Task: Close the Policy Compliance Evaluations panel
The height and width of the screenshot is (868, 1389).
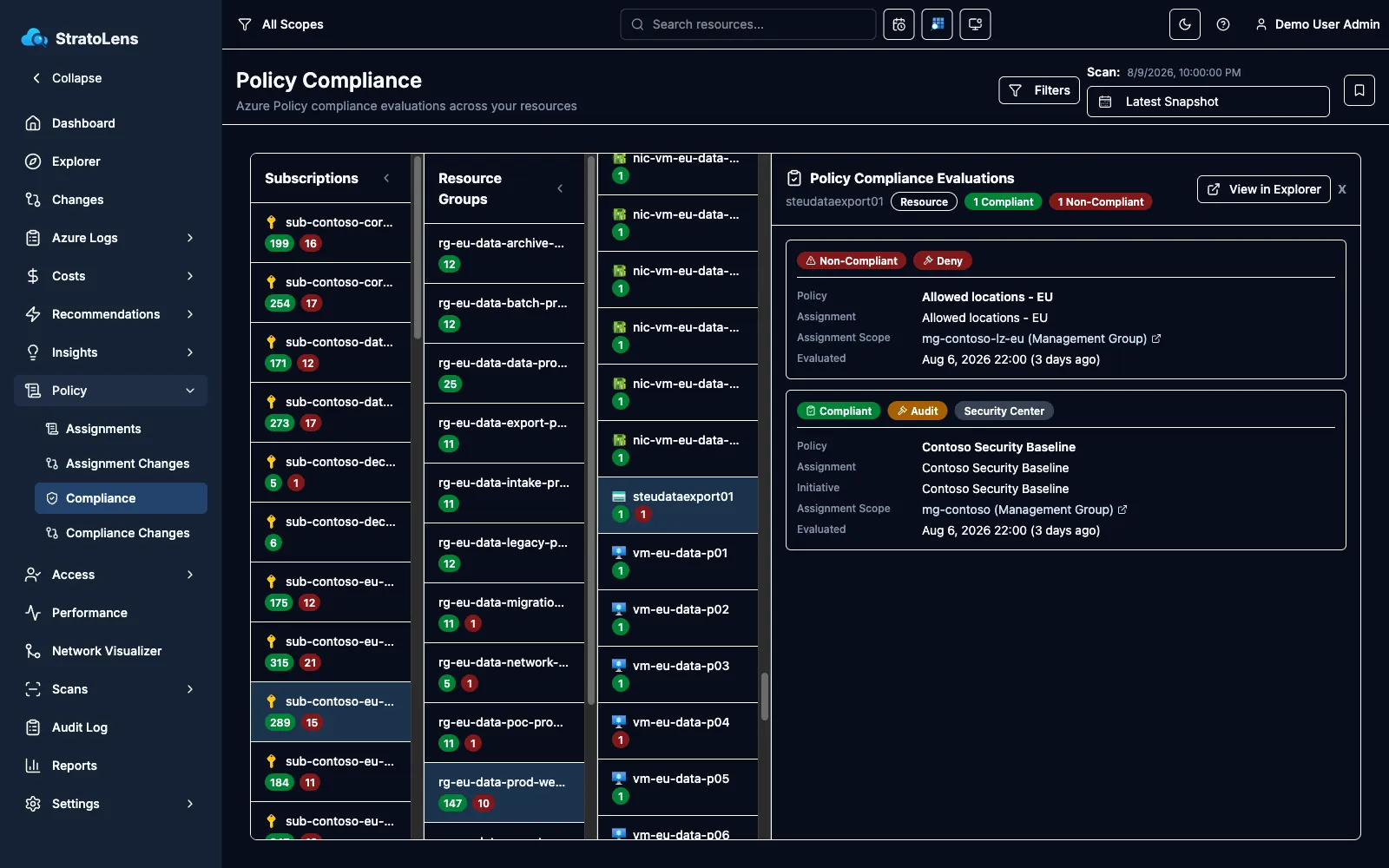Action: 1342,189
